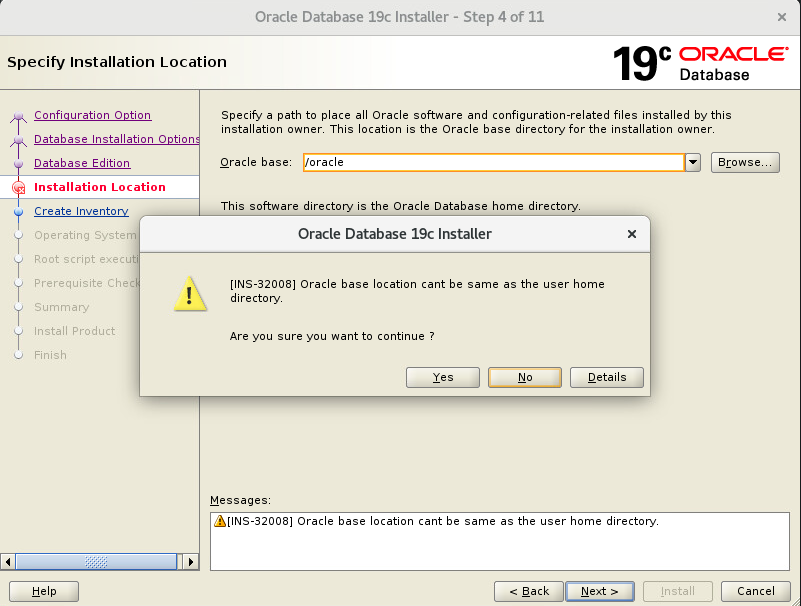The image size is (801, 606).
Task: Click the Configuration Option step marker icon
Action: pyautogui.click(x=18, y=116)
